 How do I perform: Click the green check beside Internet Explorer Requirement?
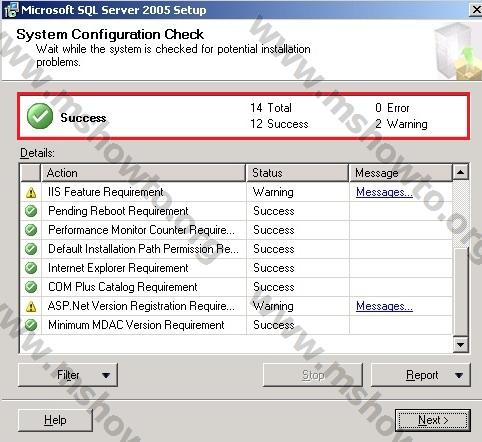(31, 268)
